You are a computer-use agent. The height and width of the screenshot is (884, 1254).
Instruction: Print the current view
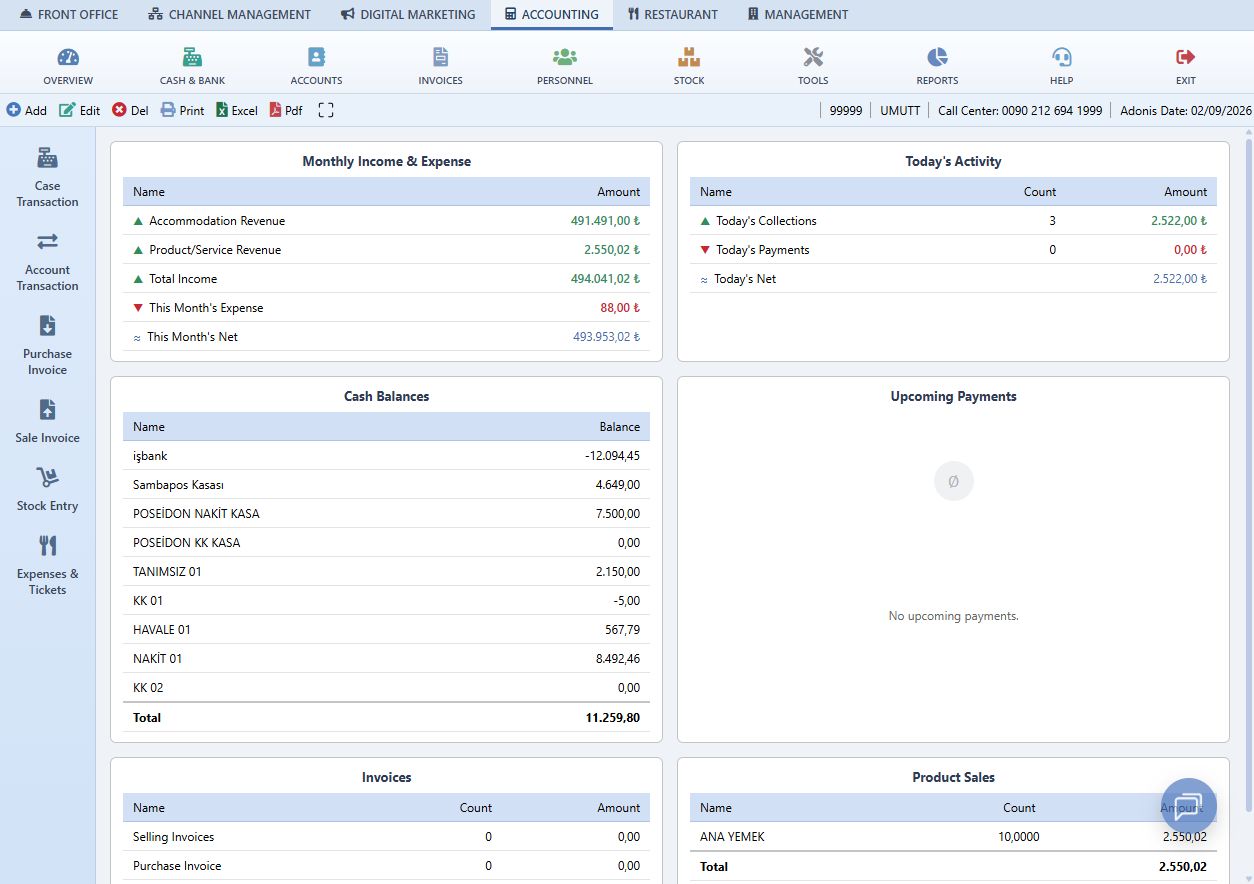tap(182, 110)
